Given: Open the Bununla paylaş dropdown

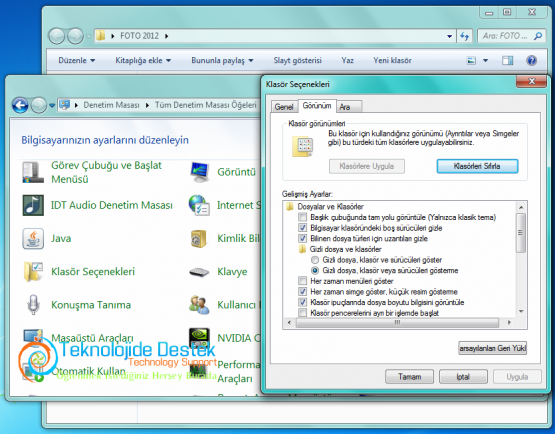Looking at the screenshot, I should [x=222, y=61].
